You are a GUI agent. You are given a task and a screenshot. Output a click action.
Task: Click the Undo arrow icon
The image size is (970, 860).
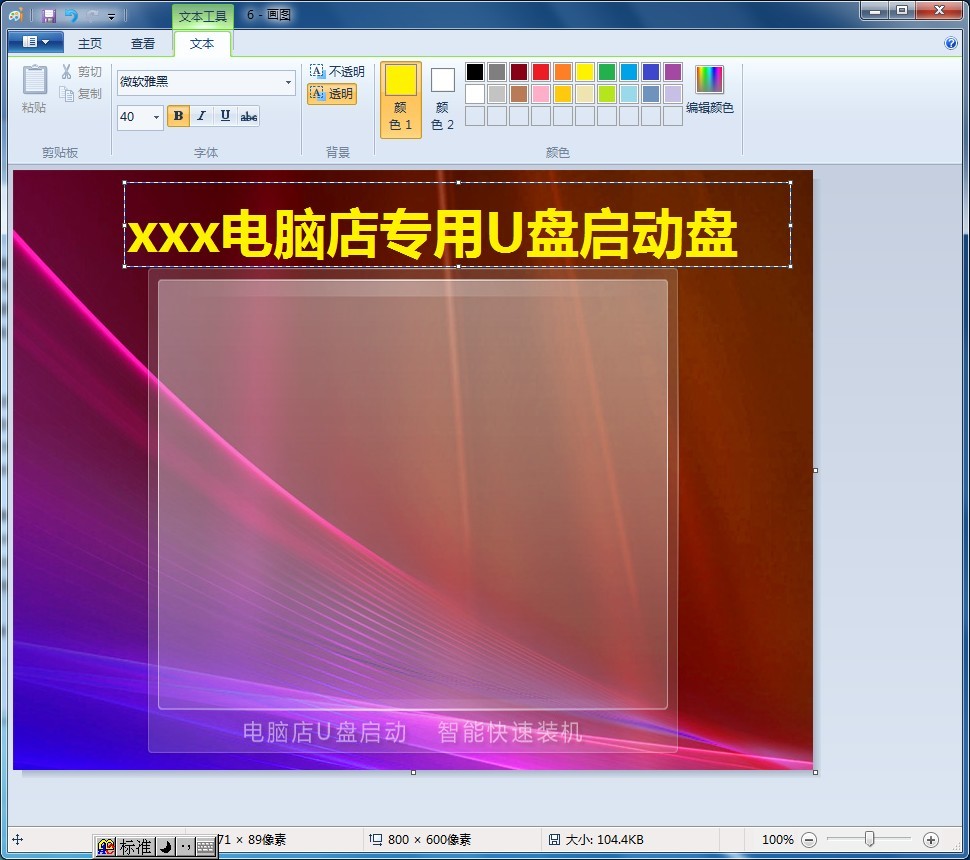[x=70, y=15]
